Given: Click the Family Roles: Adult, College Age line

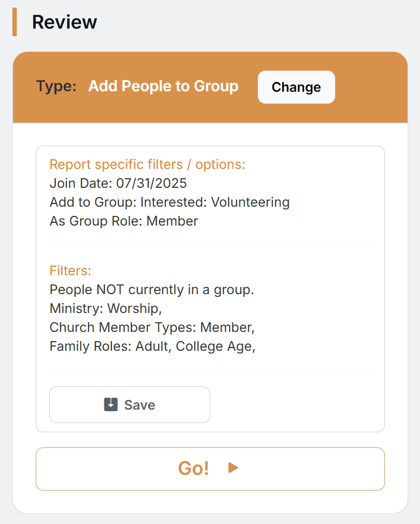Looking at the screenshot, I should pos(152,347).
